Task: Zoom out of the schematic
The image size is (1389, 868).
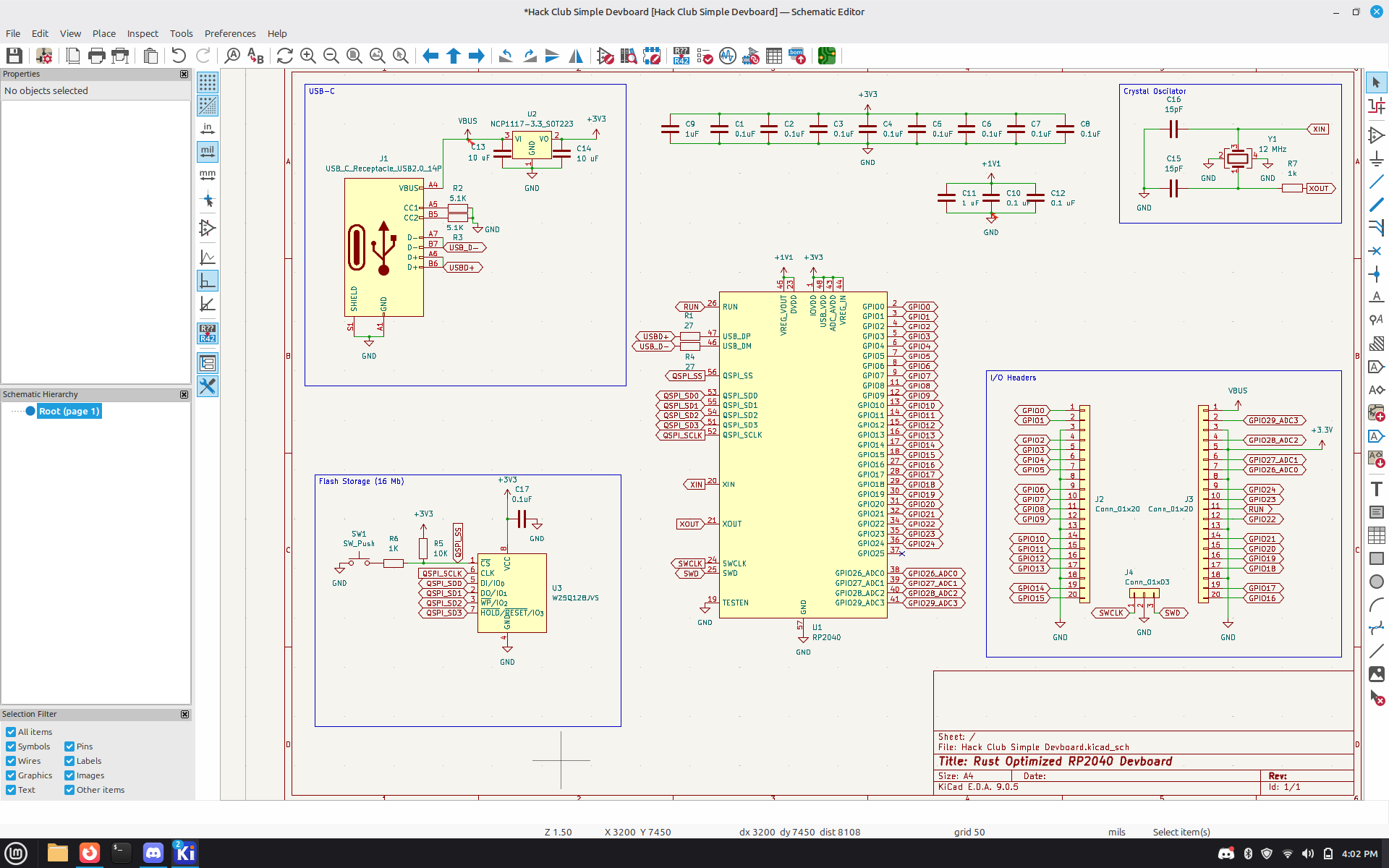Action: 331,56
